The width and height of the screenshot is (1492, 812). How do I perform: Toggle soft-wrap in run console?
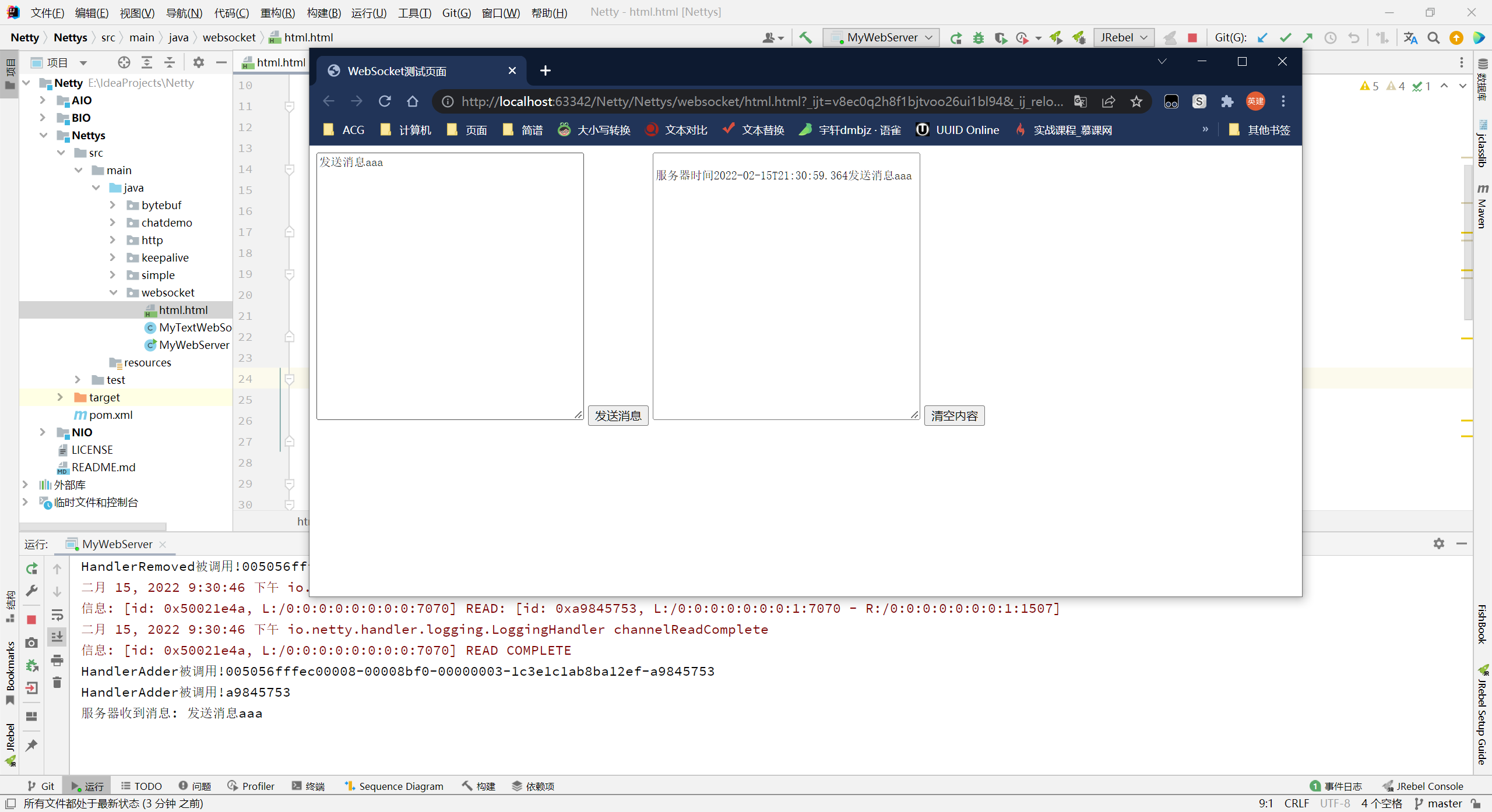coord(57,615)
